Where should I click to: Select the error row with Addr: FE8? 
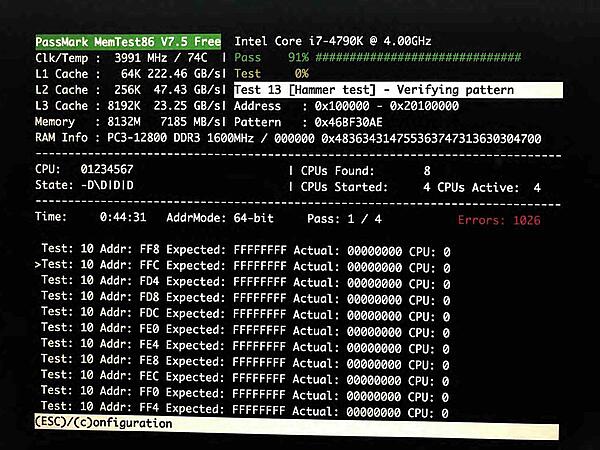point(245,362)
